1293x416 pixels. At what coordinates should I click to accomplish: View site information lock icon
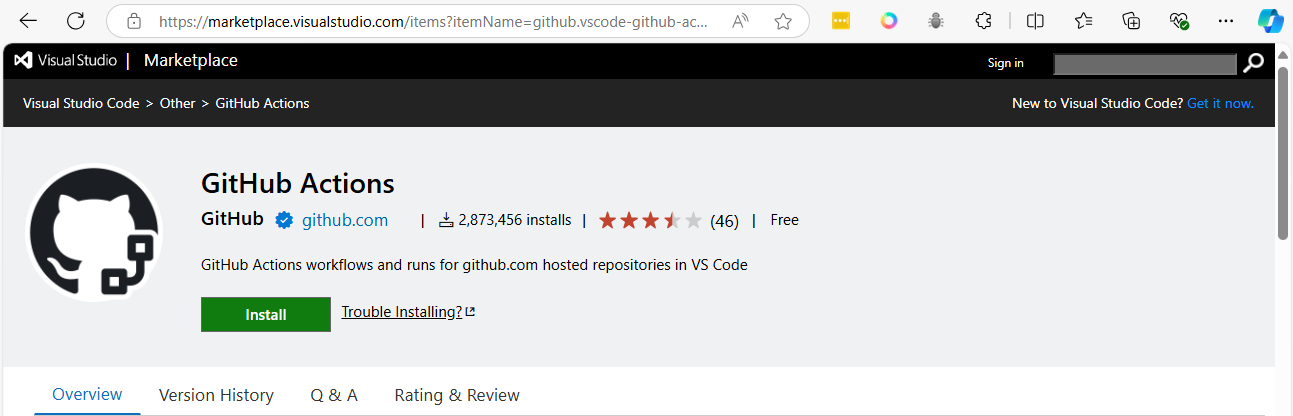coord(134,21)
